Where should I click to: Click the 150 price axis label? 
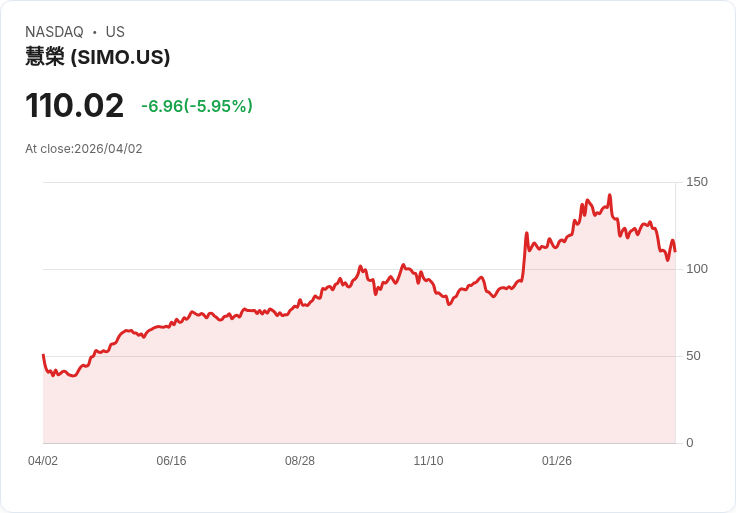[697, 182]
